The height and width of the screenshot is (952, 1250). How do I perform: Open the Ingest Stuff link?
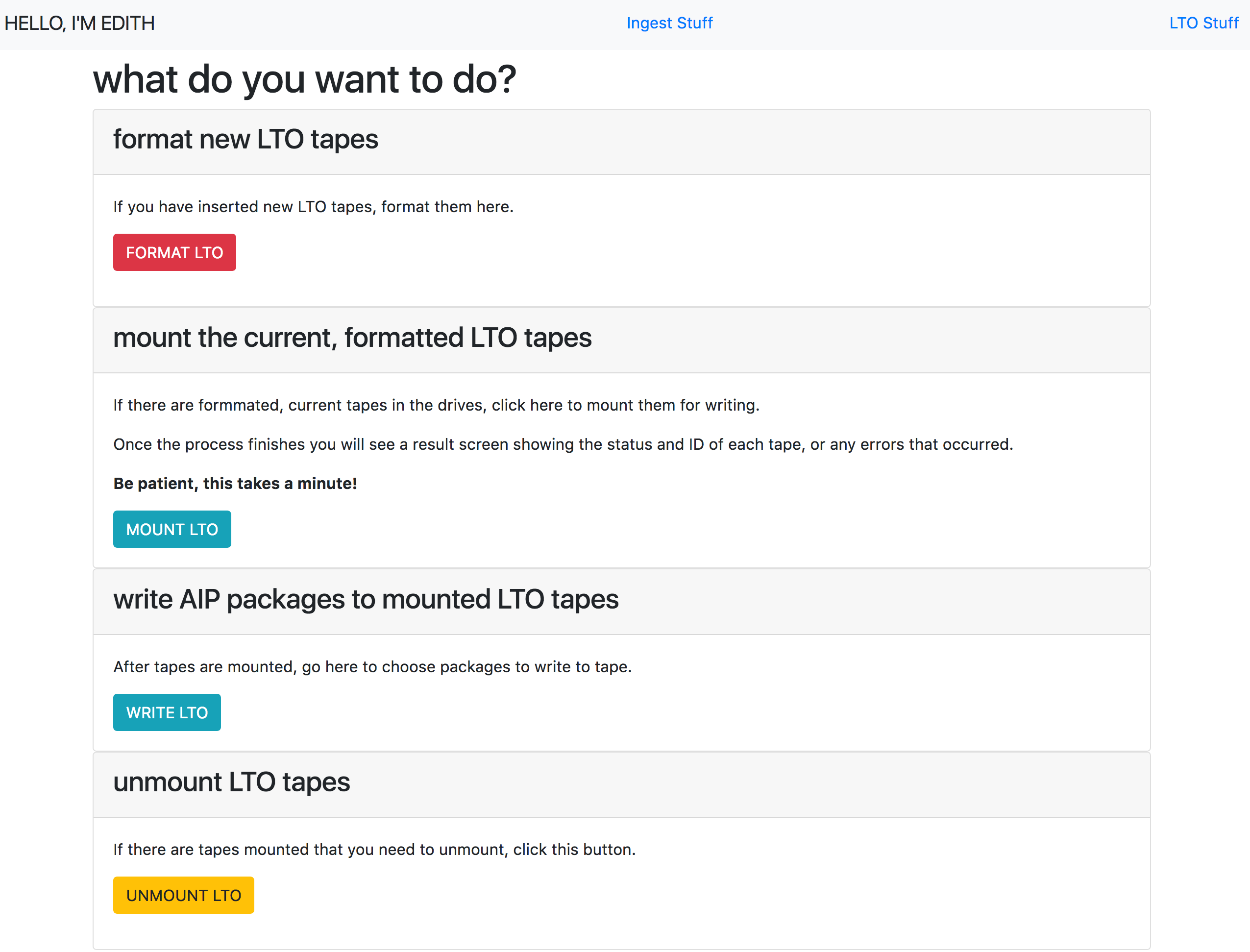click(x=670, y=23)
